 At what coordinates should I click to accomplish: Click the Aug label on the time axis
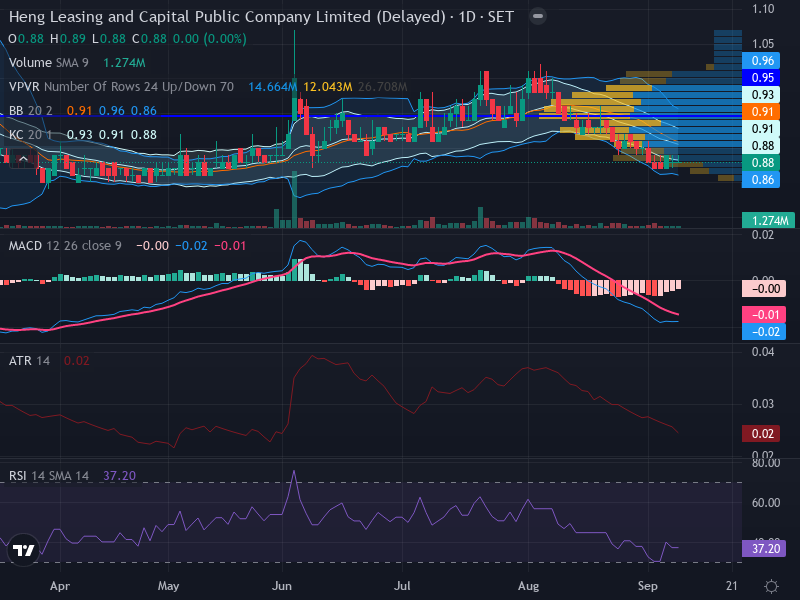(x=528, y=586)
